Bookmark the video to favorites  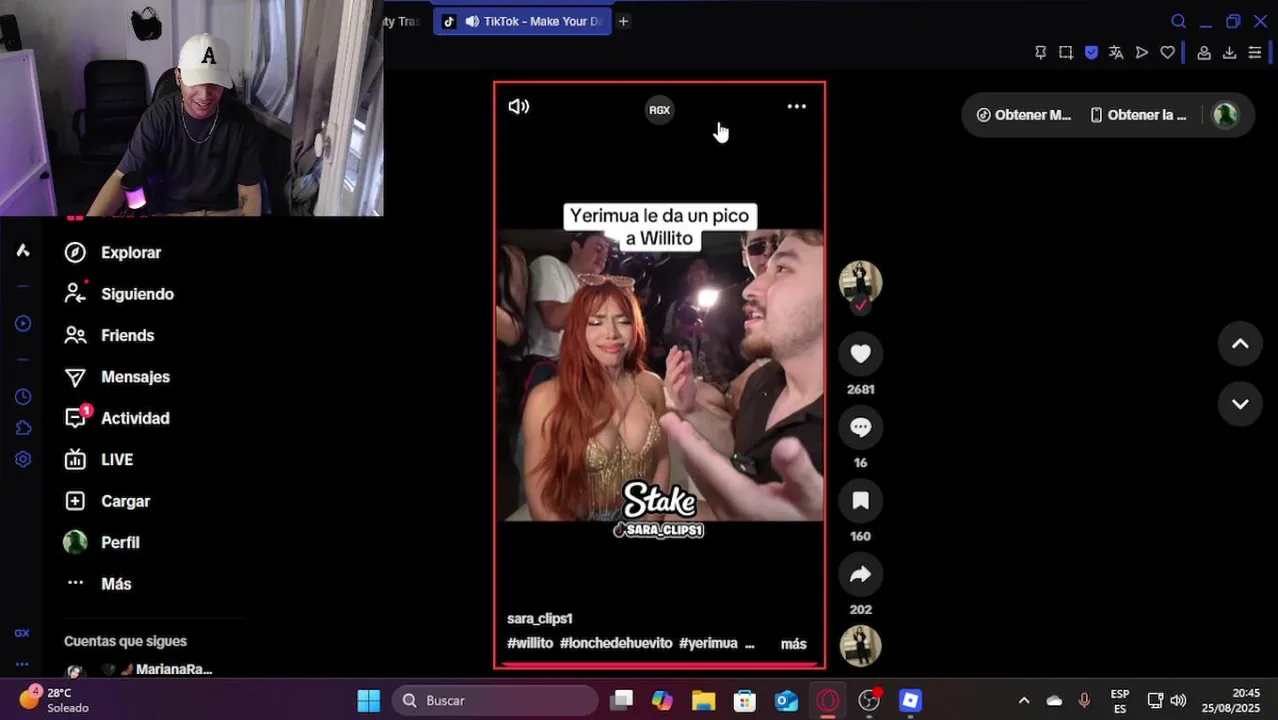coord(860,501)
